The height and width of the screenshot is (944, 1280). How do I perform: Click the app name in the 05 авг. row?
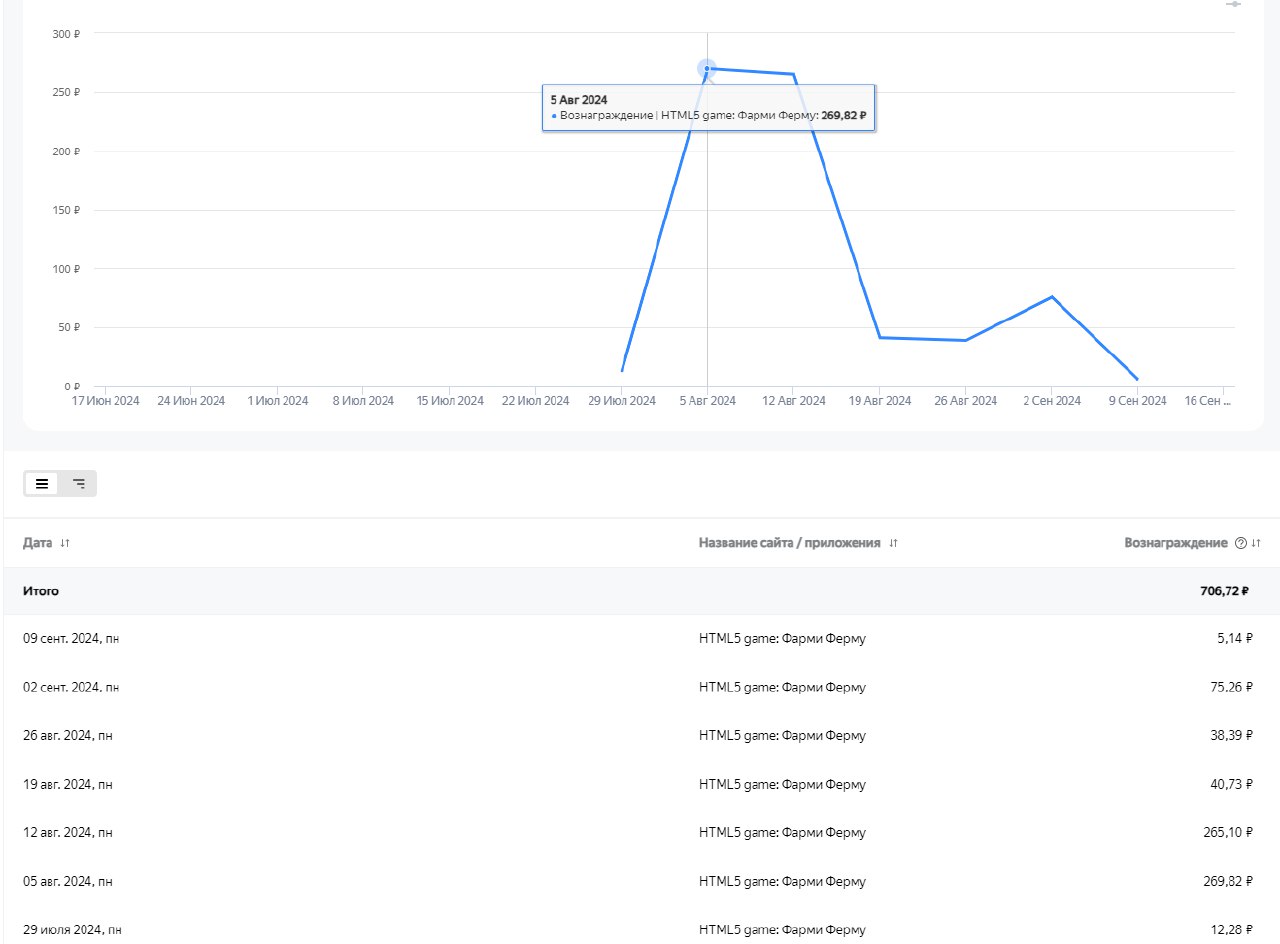(782, 882)
